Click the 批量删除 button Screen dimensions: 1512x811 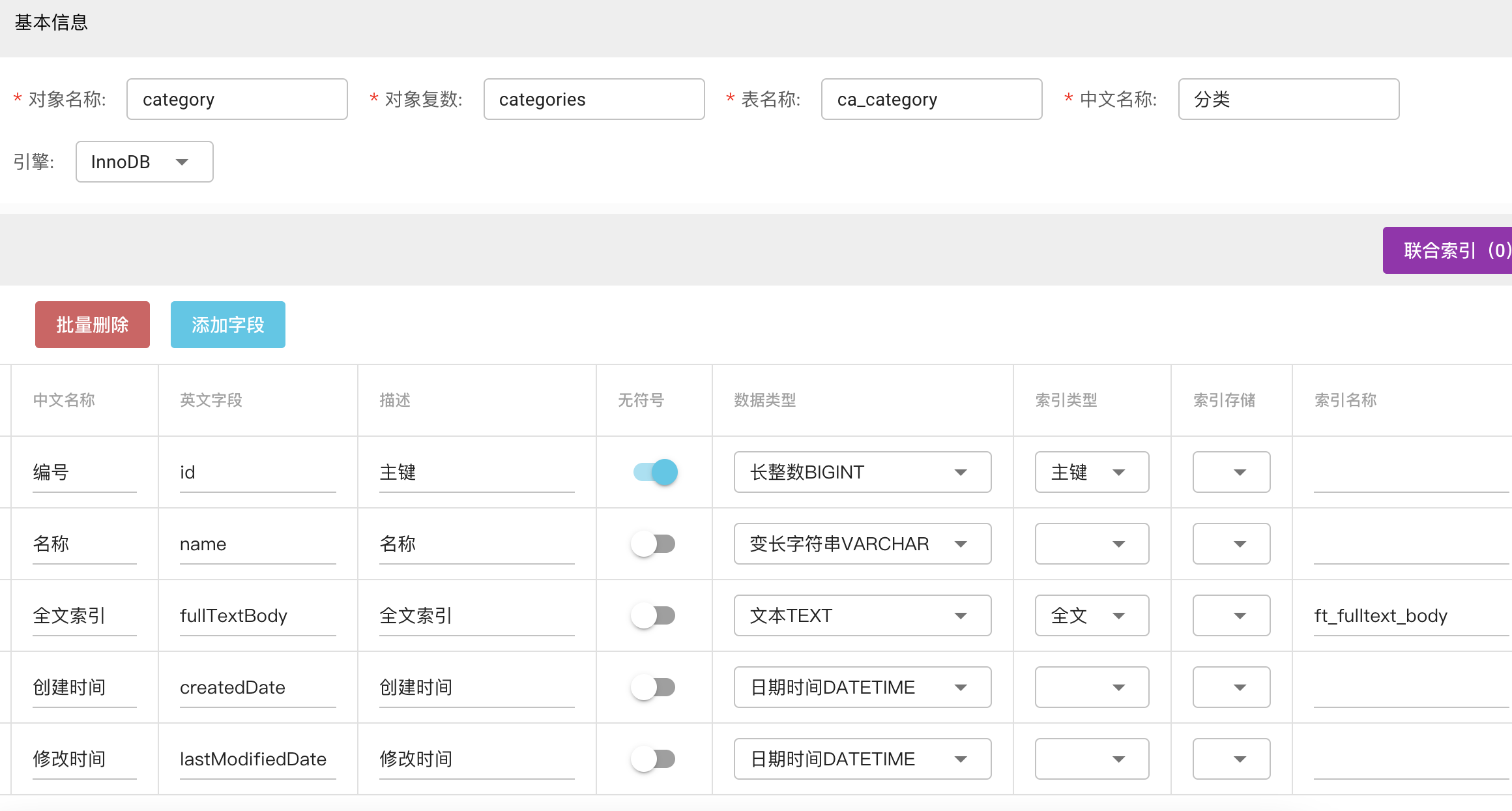pyautogui.click(x=92, y=324)
